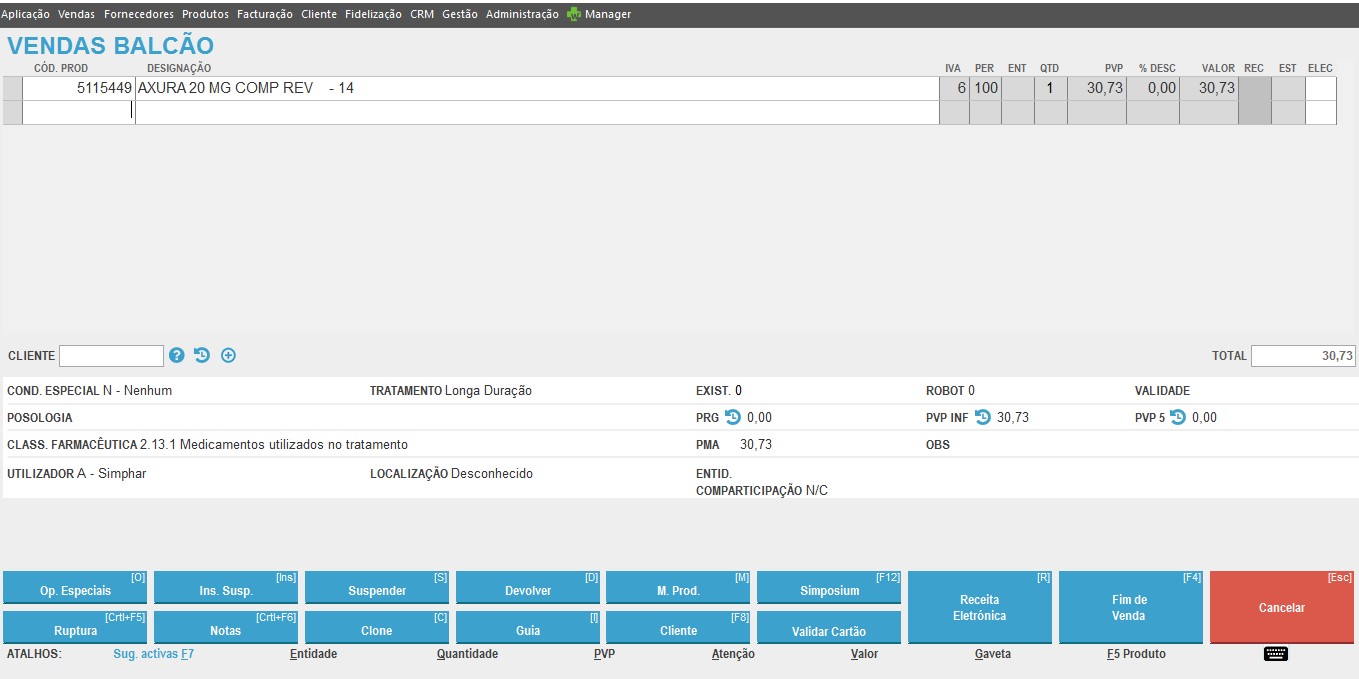
Task: Open client history icon next to Cliente
Action: pos(202,355)
